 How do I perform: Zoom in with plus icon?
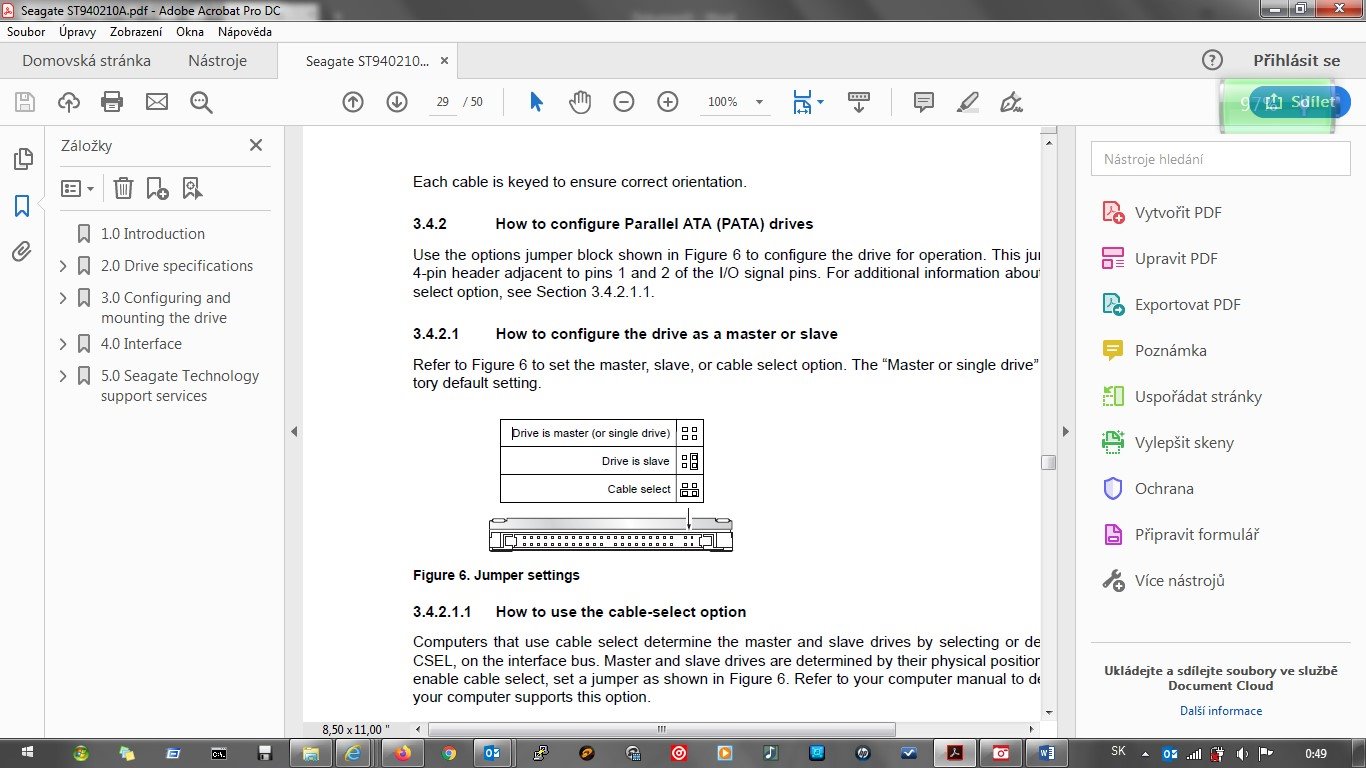point(668,102)
